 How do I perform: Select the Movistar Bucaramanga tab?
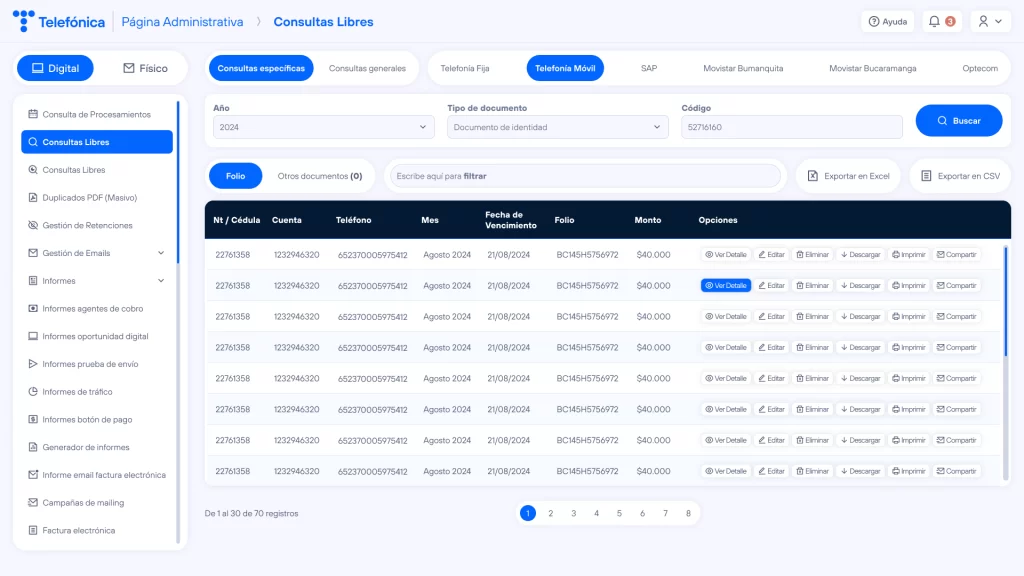click(872, 68)
